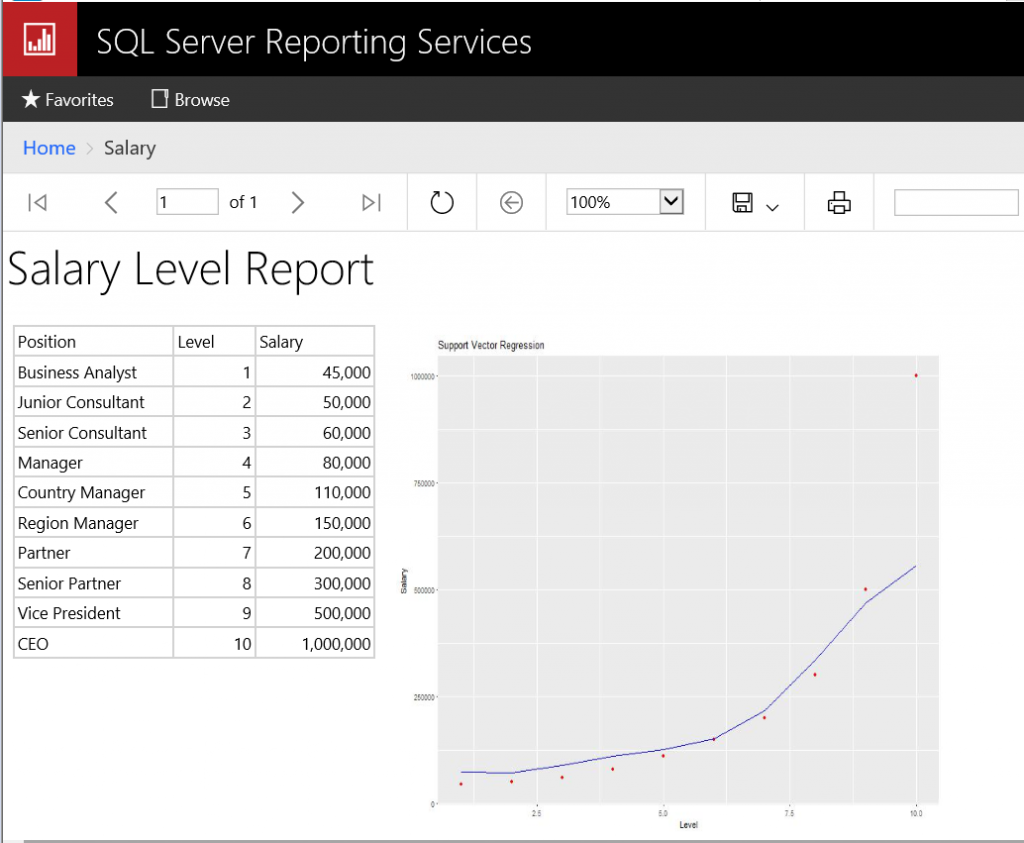1024x843 pixels.
Task: Click the level 10 cell in CEO row
Action: (214, 643)
